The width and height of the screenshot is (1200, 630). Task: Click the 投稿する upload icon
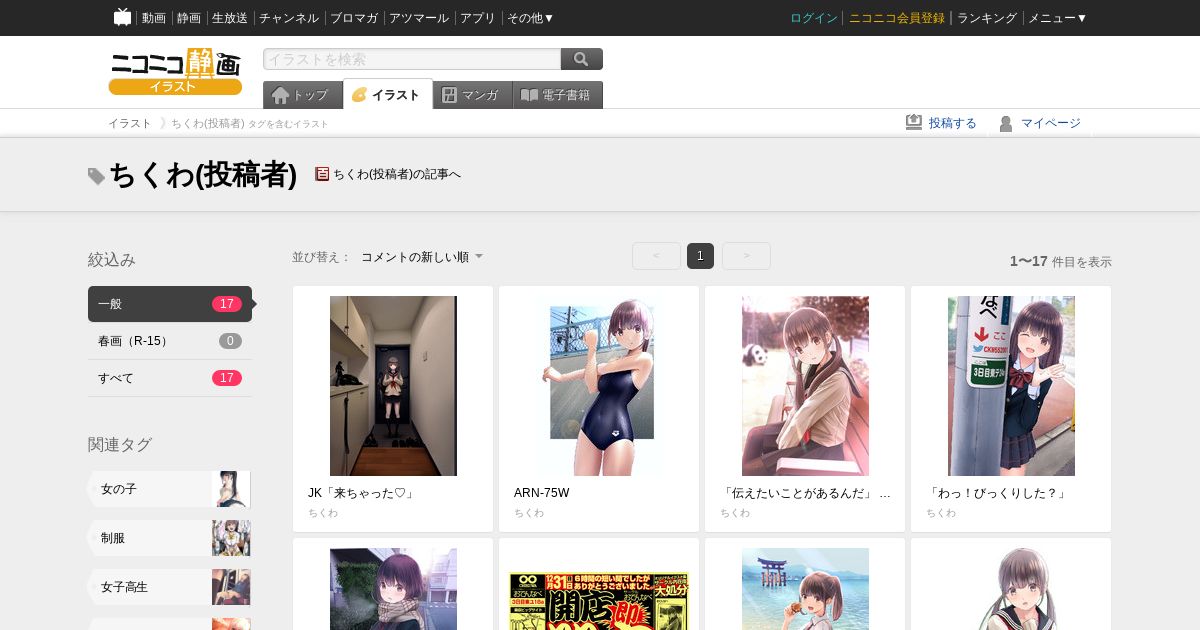click(914, 122)
